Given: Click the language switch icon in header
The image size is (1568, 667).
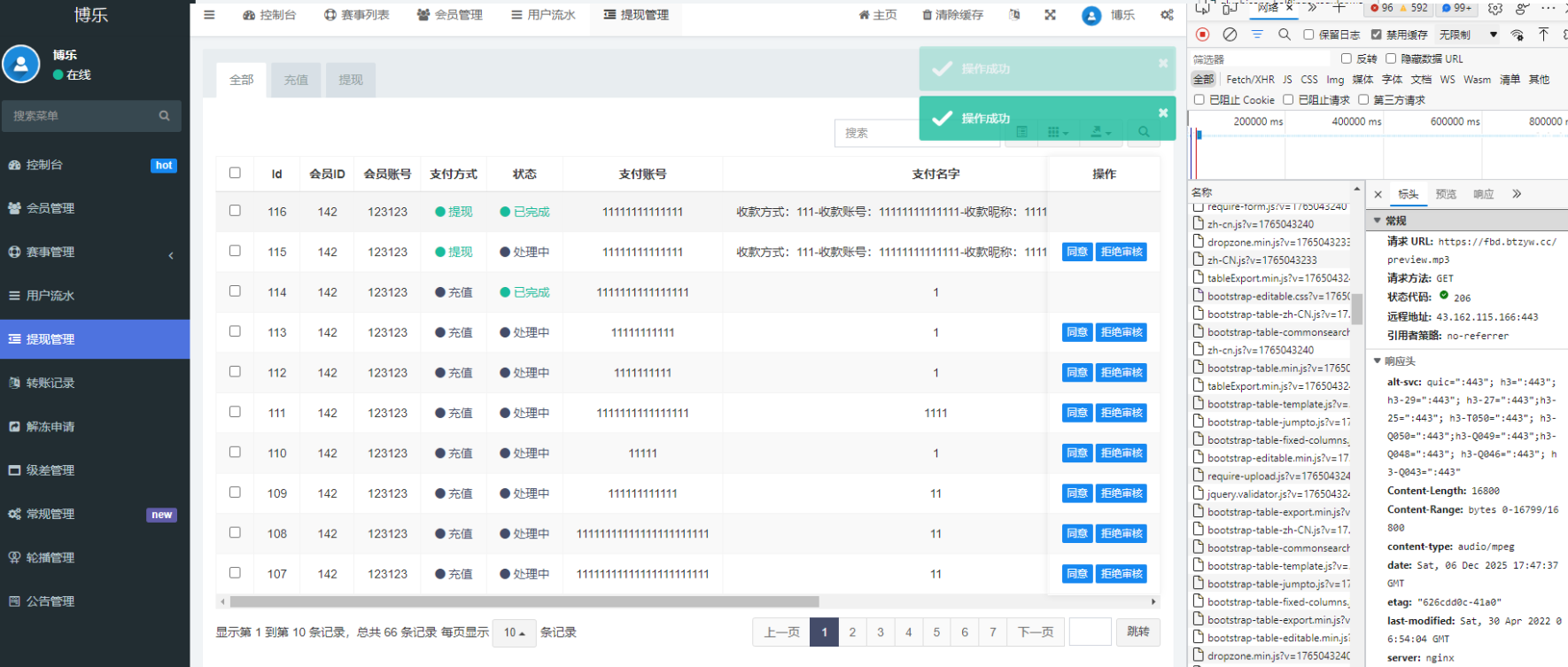Looking at the screenshot, I should coord(1014,15).
